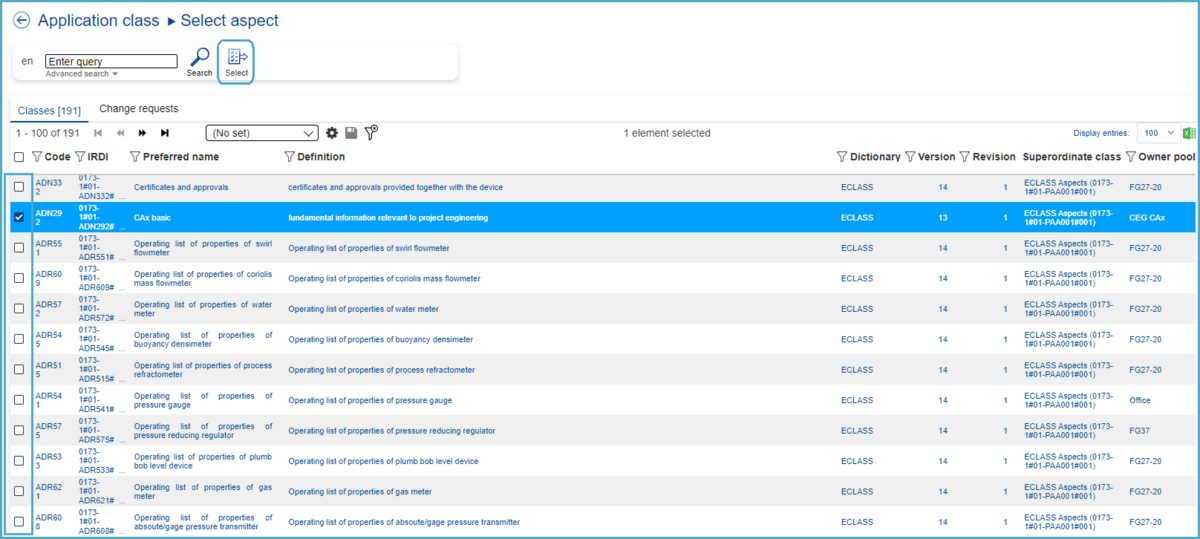The image size is (1200, 539).
Task: Toggle the select-all checkbox in header
Action: [19, 157]
